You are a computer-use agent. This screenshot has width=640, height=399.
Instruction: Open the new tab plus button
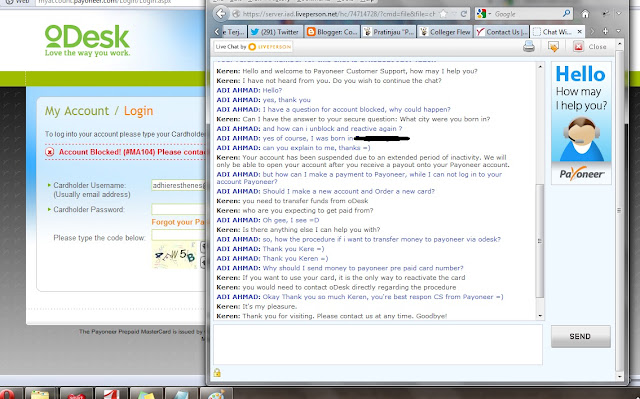tap(605, 31)
